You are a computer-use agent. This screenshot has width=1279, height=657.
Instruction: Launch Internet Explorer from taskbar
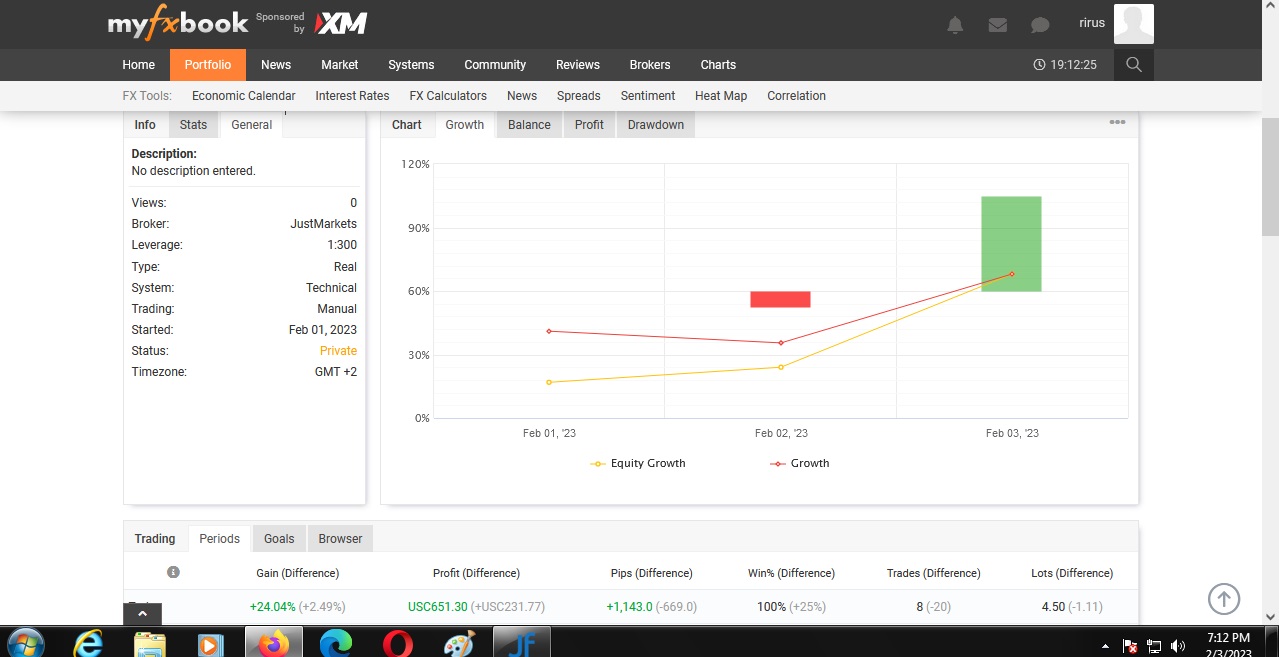click(88, 643)
